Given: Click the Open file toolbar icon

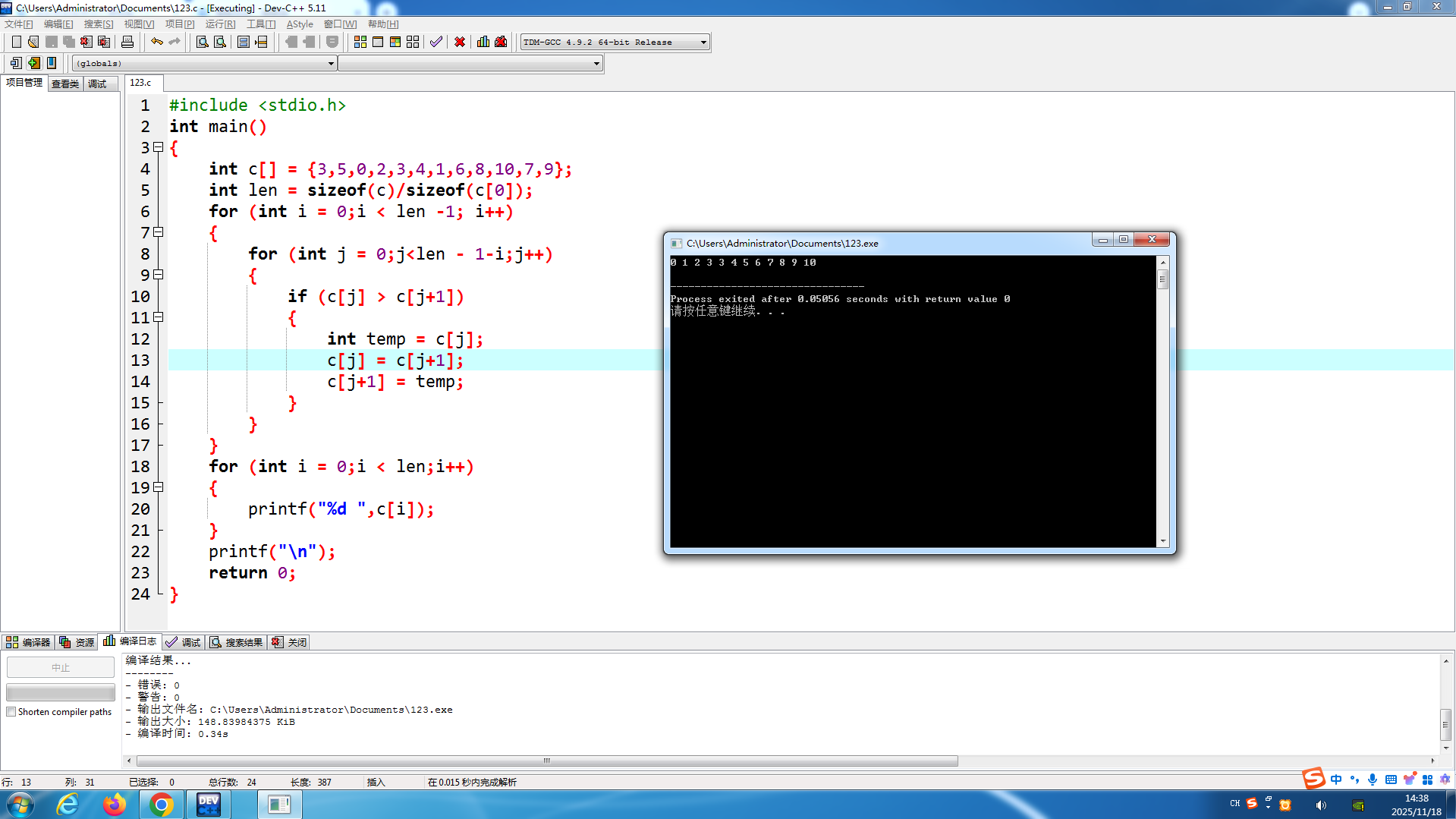Looking at the screenshot, I should click(33, 42).
